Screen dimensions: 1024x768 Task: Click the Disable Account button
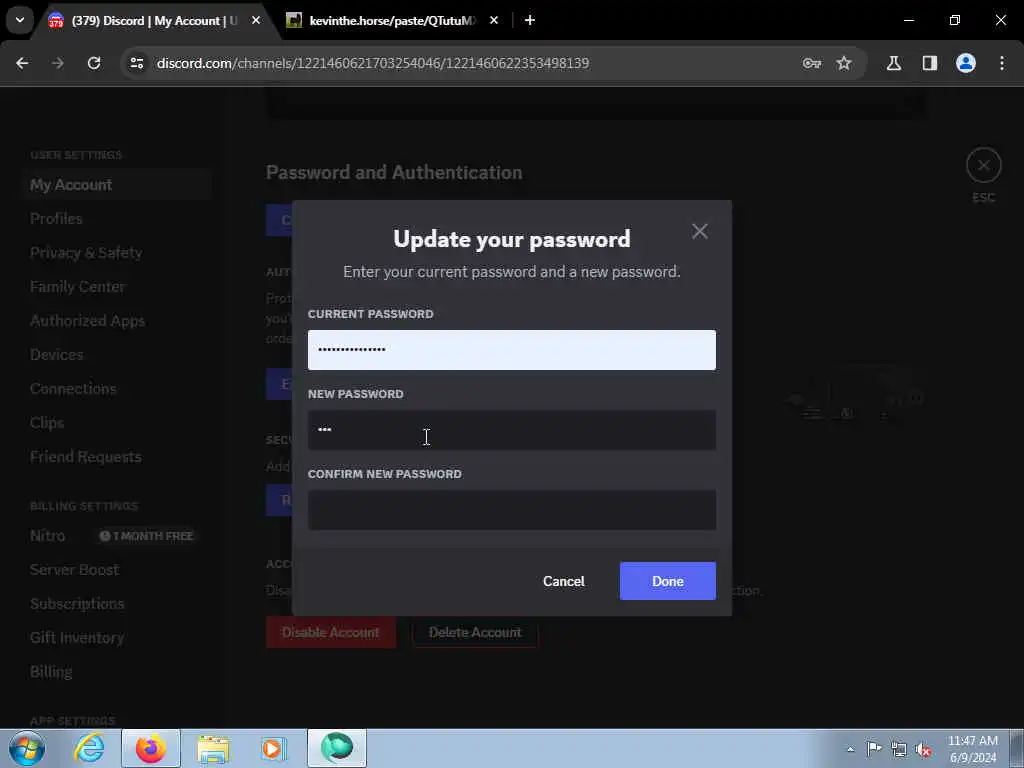coord(330,632)
